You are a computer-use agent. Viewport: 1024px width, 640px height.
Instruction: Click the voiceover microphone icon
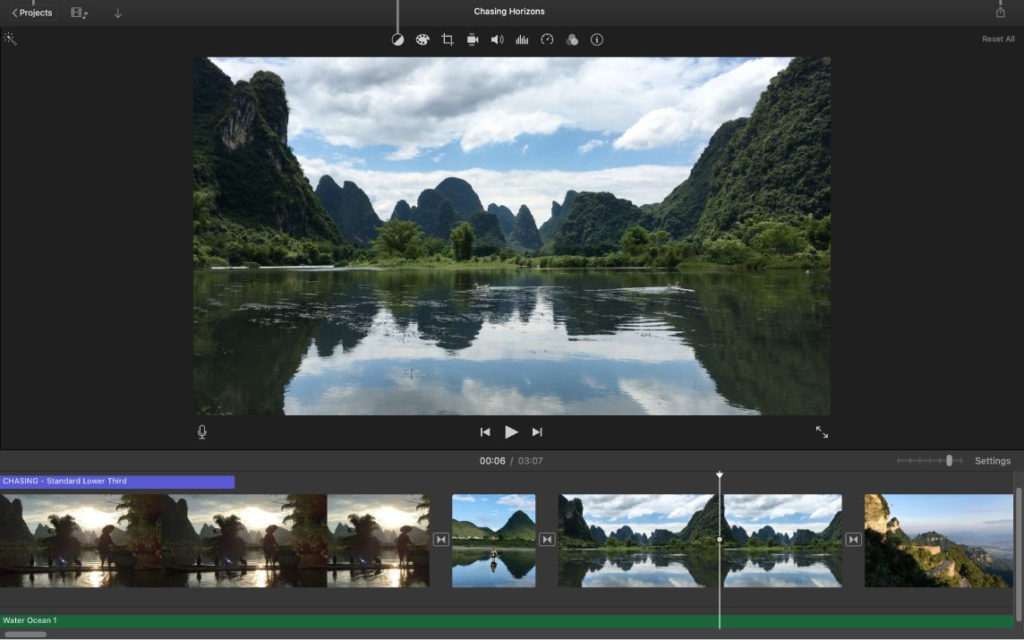[202, 432]
